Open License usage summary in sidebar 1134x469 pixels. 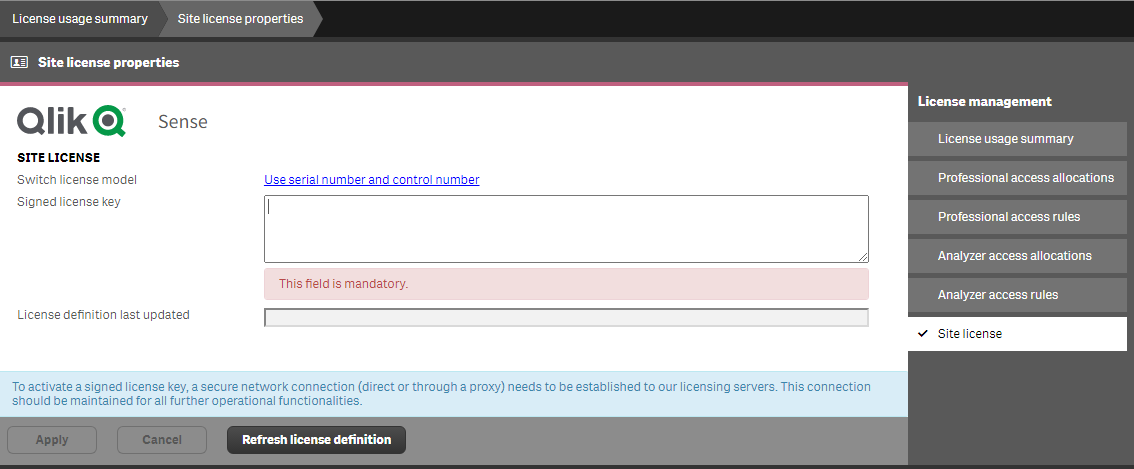coord(1018,139)
